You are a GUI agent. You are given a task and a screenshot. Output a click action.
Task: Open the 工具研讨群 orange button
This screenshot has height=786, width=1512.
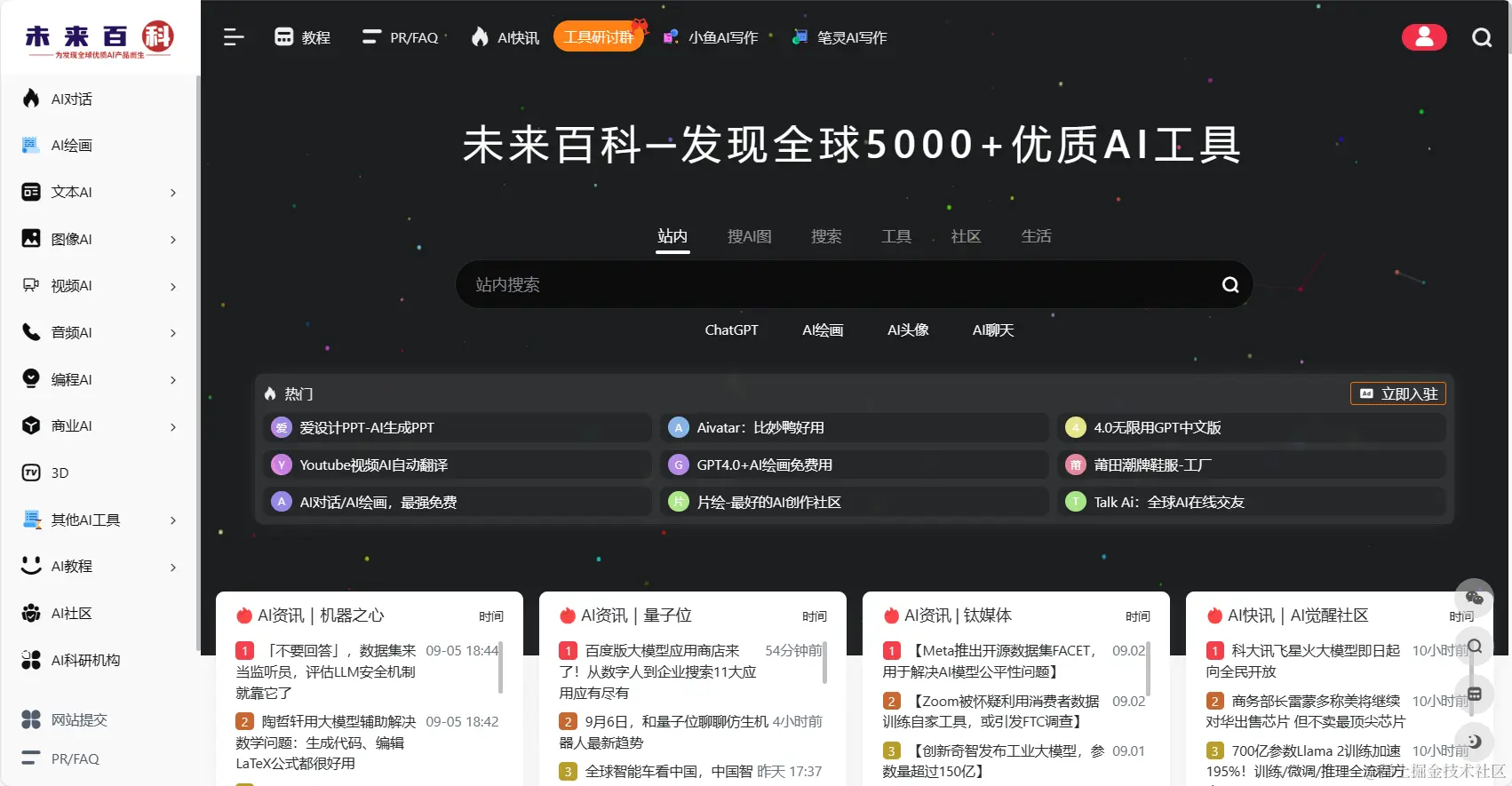tap(599, 37)
